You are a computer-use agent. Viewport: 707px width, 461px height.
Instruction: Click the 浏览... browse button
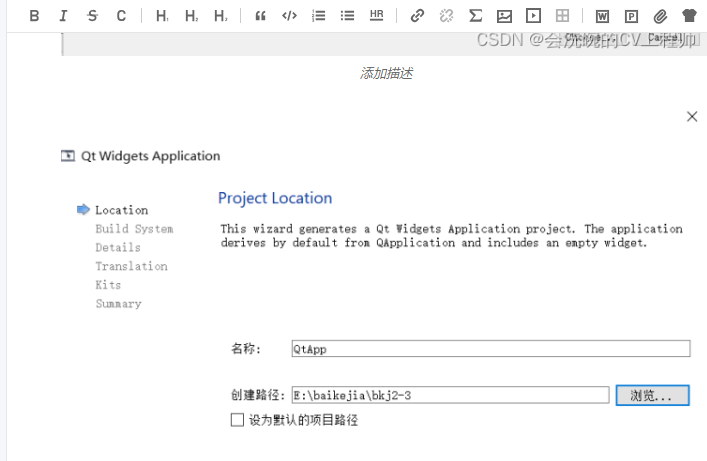click(x=652, y=395)
